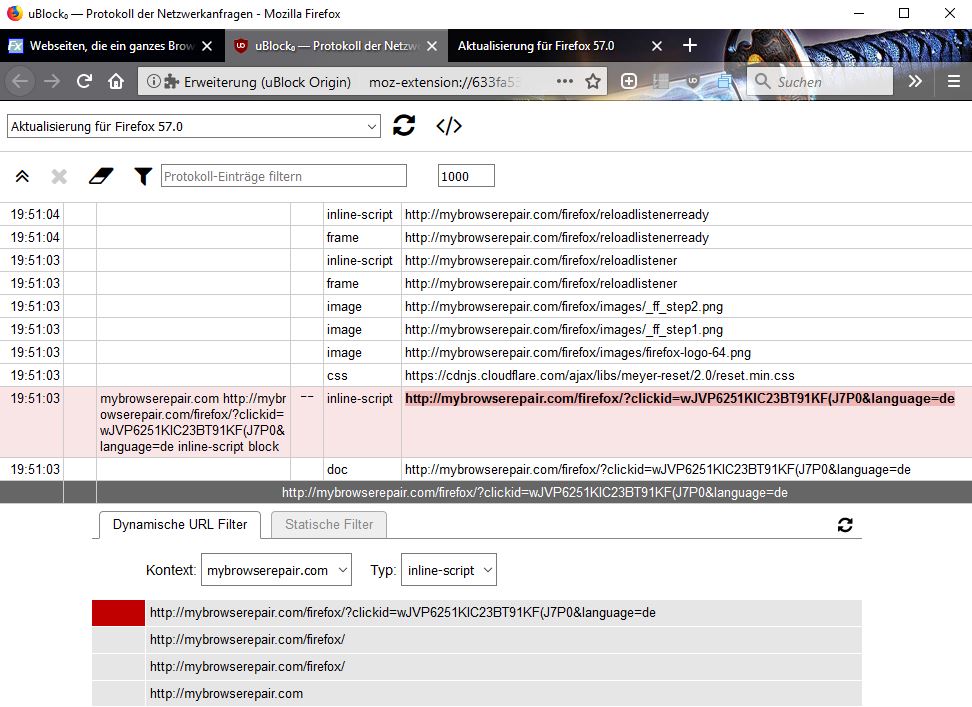Go to the Firefox home page
Image resolution: width=972 pixels, height=707 pixels.
[x=116, y=81]
